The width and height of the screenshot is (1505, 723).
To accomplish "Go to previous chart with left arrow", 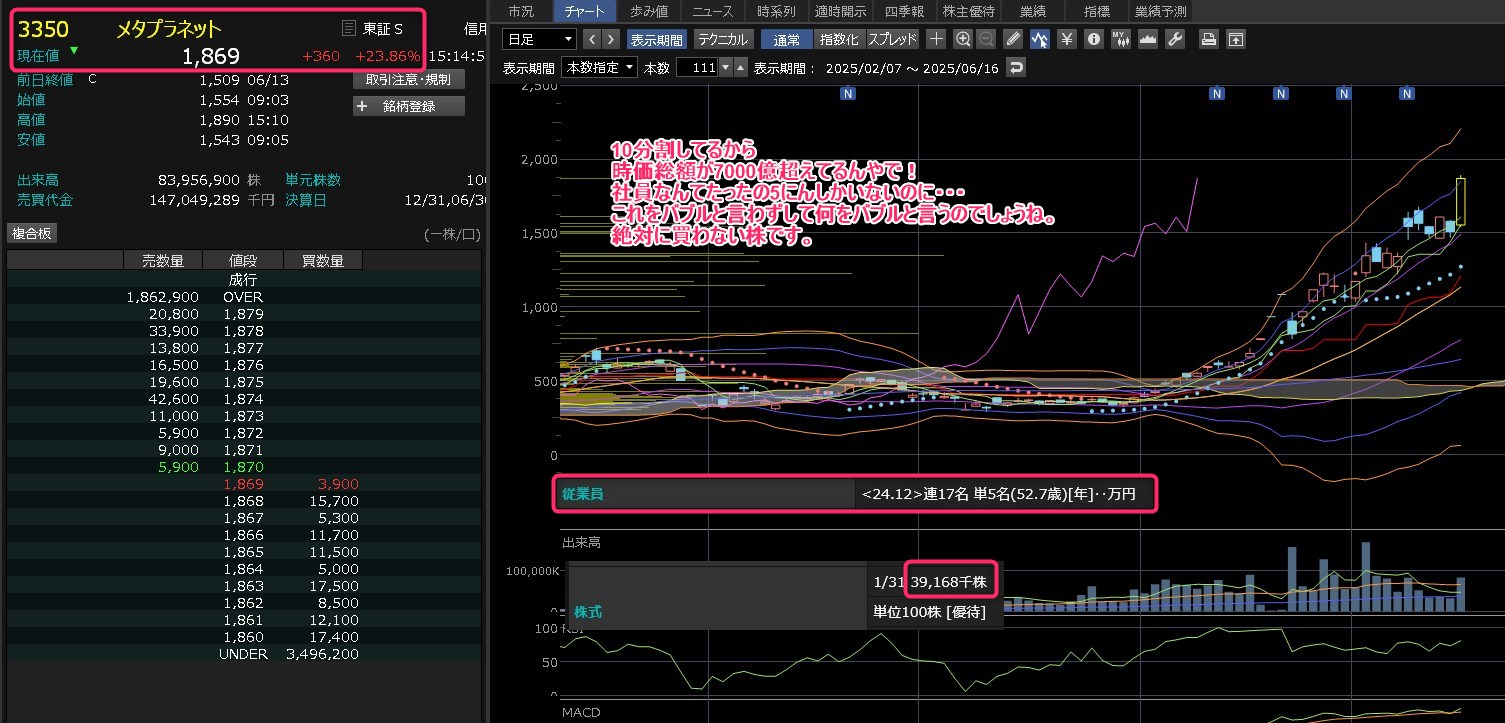I will point(590,40).
